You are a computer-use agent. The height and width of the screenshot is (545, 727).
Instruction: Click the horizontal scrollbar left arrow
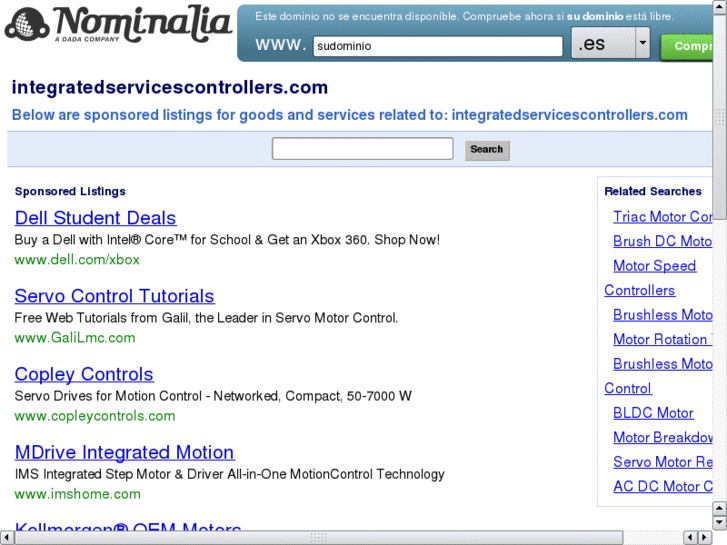6,537
